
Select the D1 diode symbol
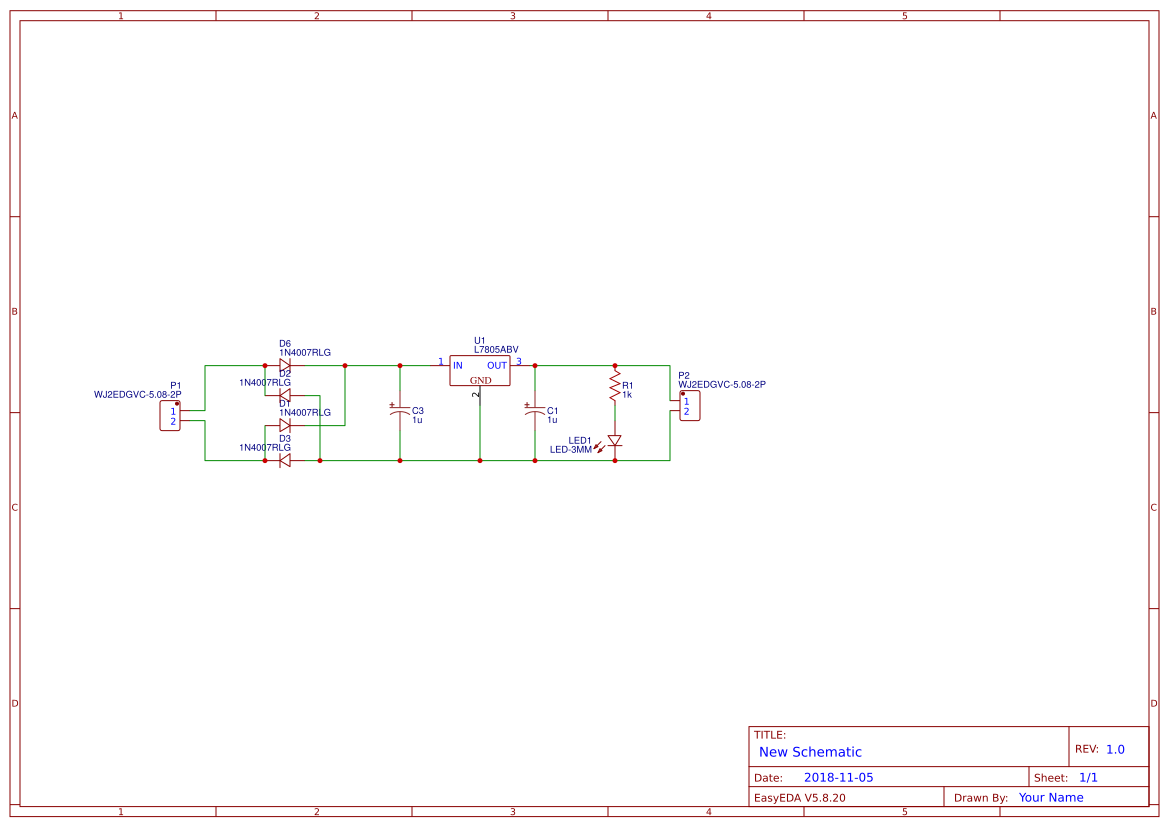point(284,425)
